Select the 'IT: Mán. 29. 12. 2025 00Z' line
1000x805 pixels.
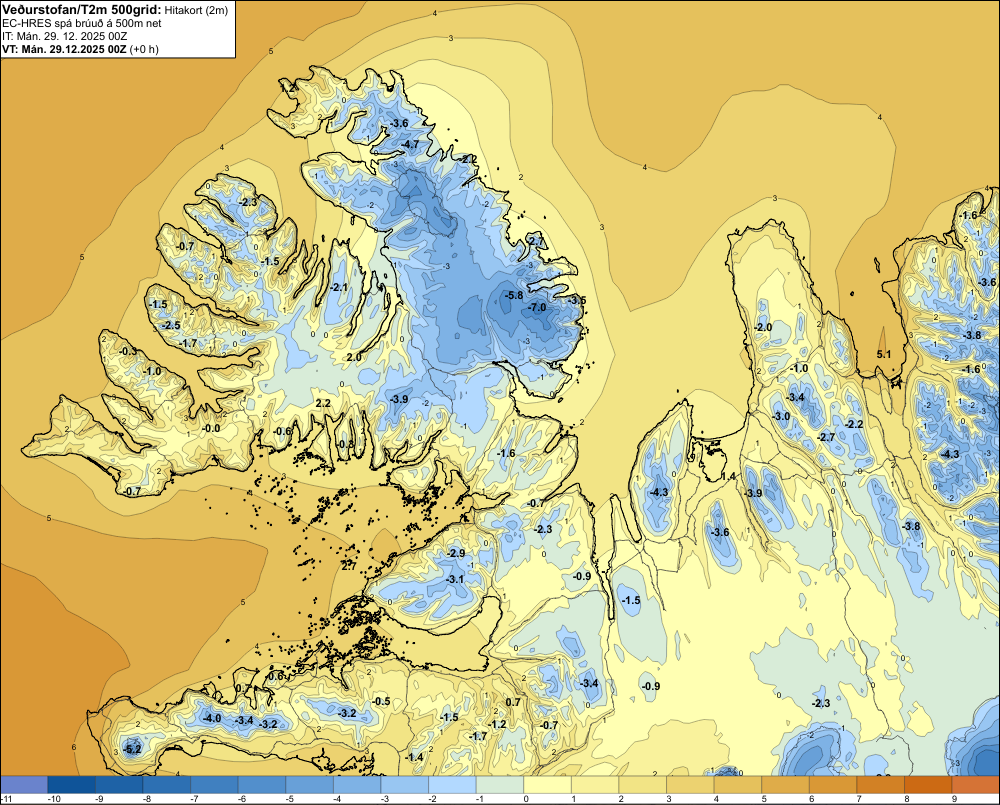pos(64,36)
